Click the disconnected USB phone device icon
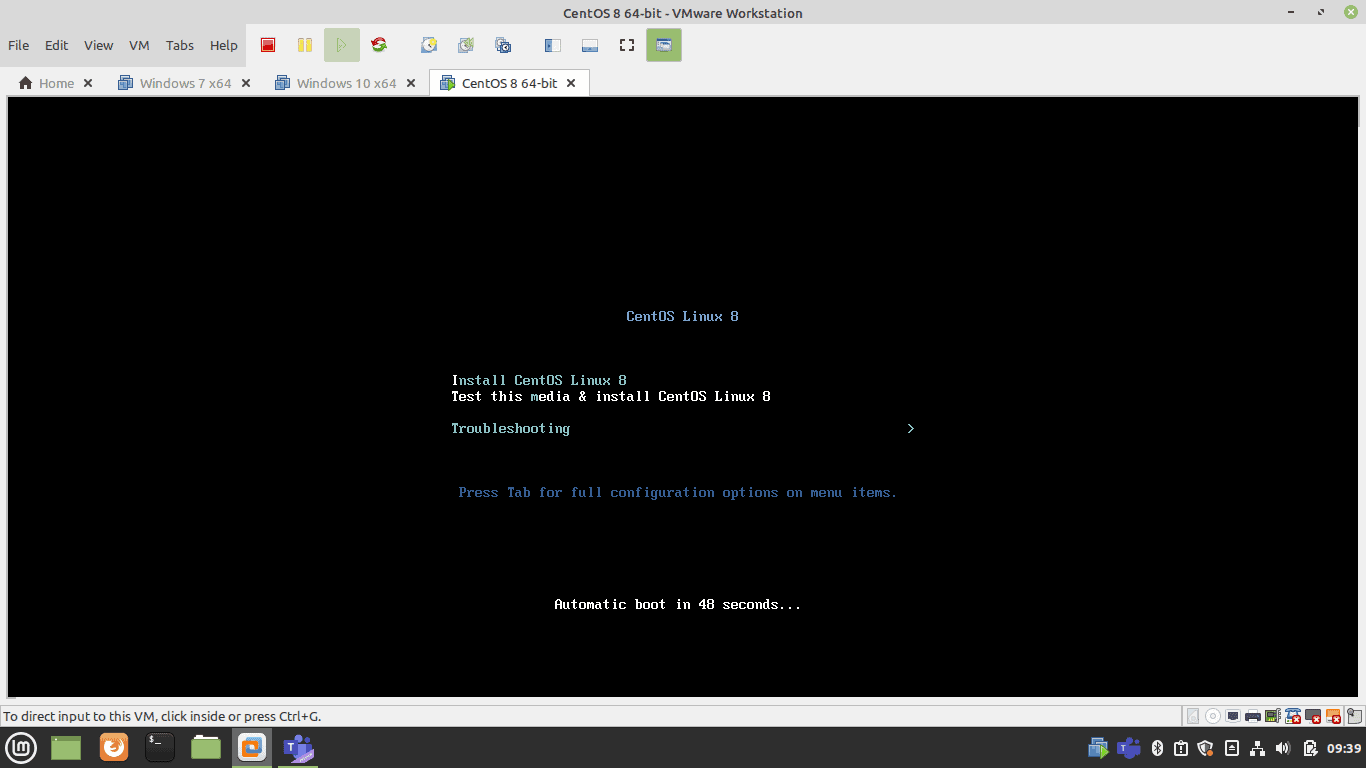The width and height of the screenshot is (1366, 768). click(x=1293, y=716)
